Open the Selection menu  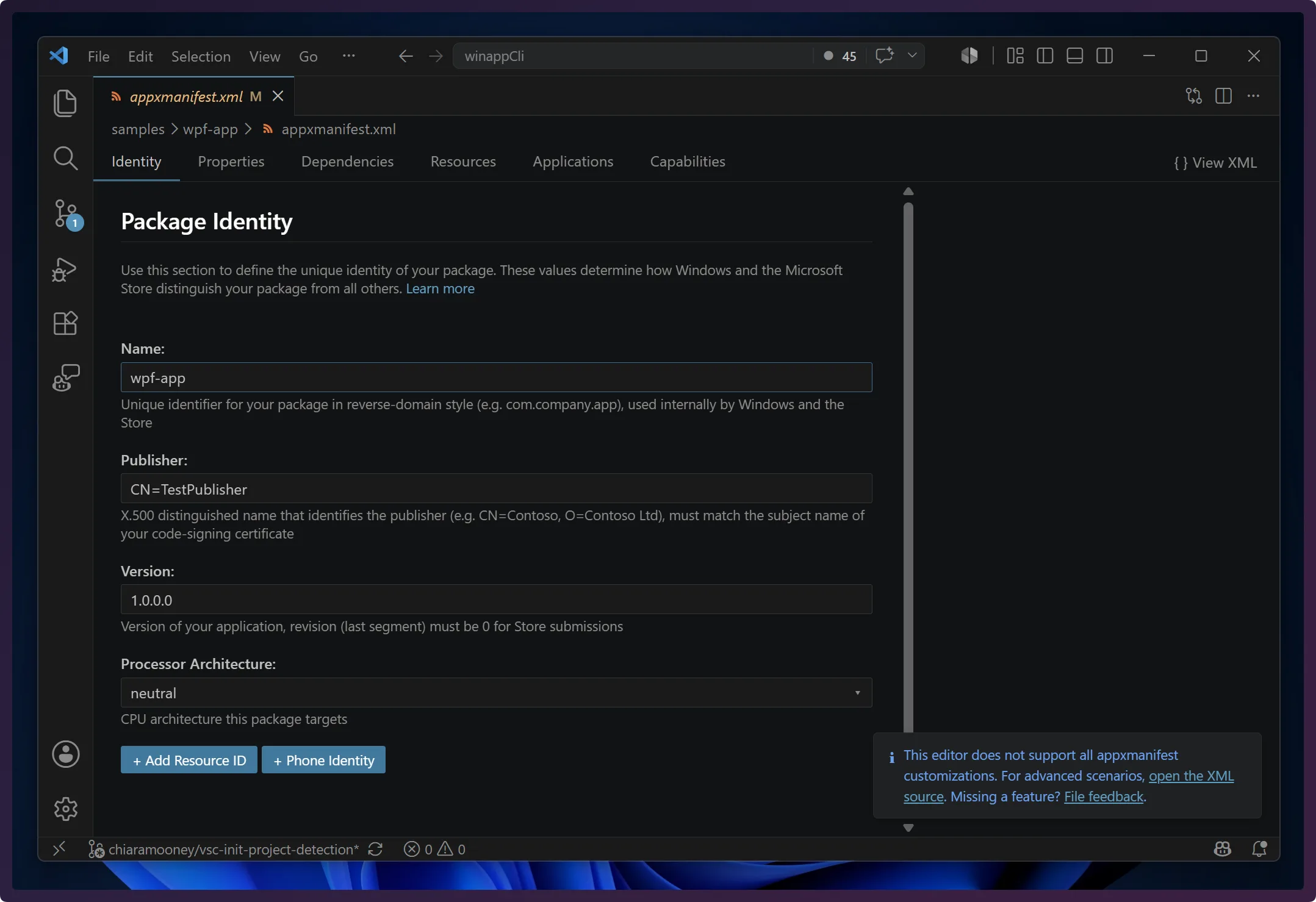coord(201,56)
